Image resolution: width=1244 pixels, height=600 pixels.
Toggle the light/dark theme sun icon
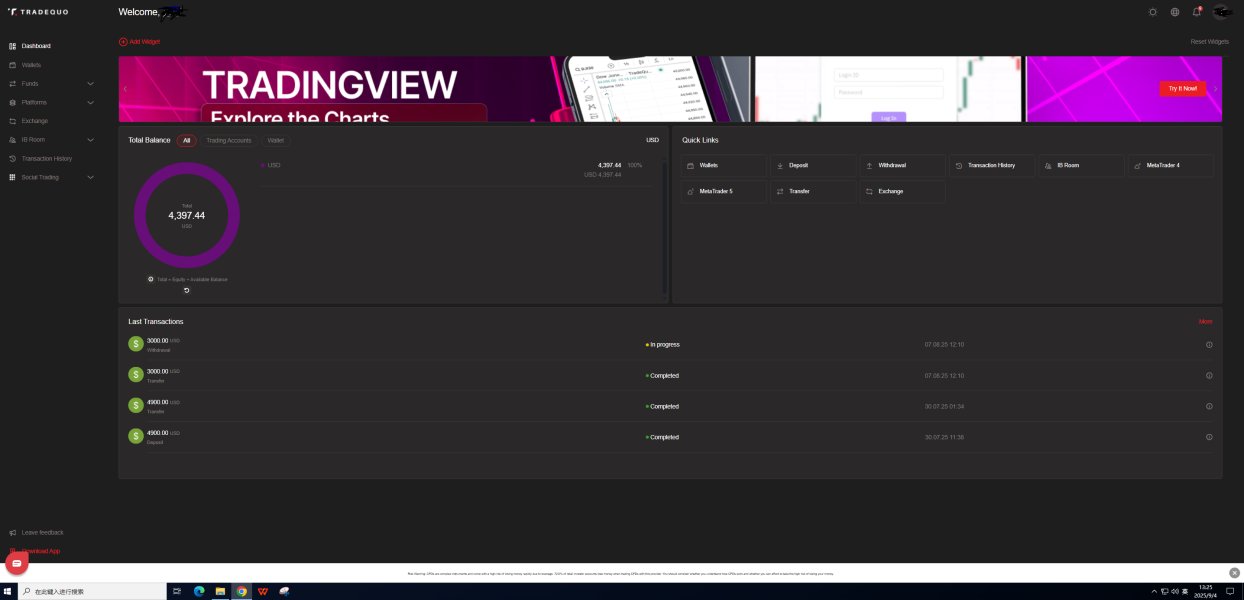pos(1153,12)
